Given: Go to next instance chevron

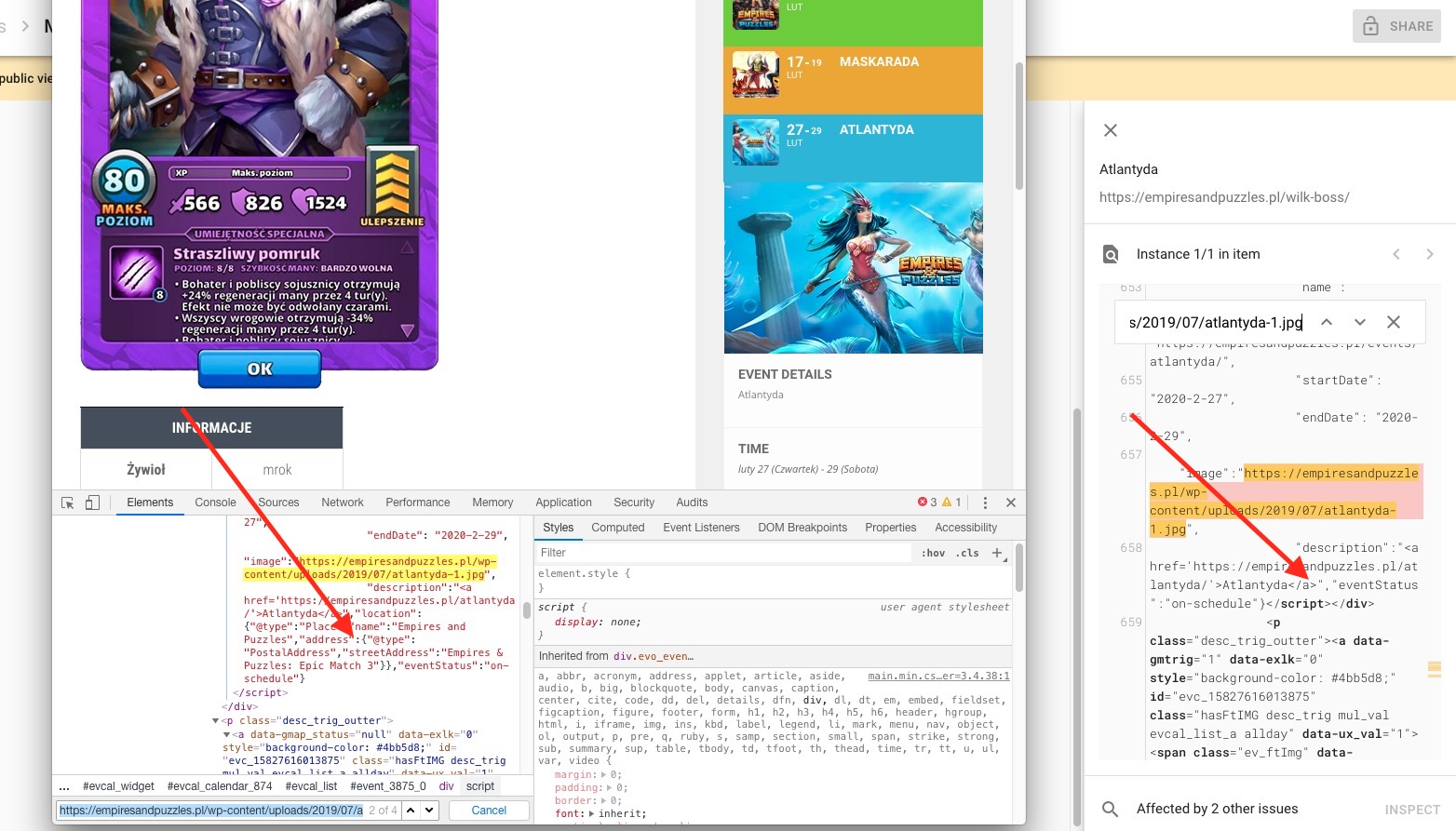Looking at the screenshot, I should (x=1429, y=254).
